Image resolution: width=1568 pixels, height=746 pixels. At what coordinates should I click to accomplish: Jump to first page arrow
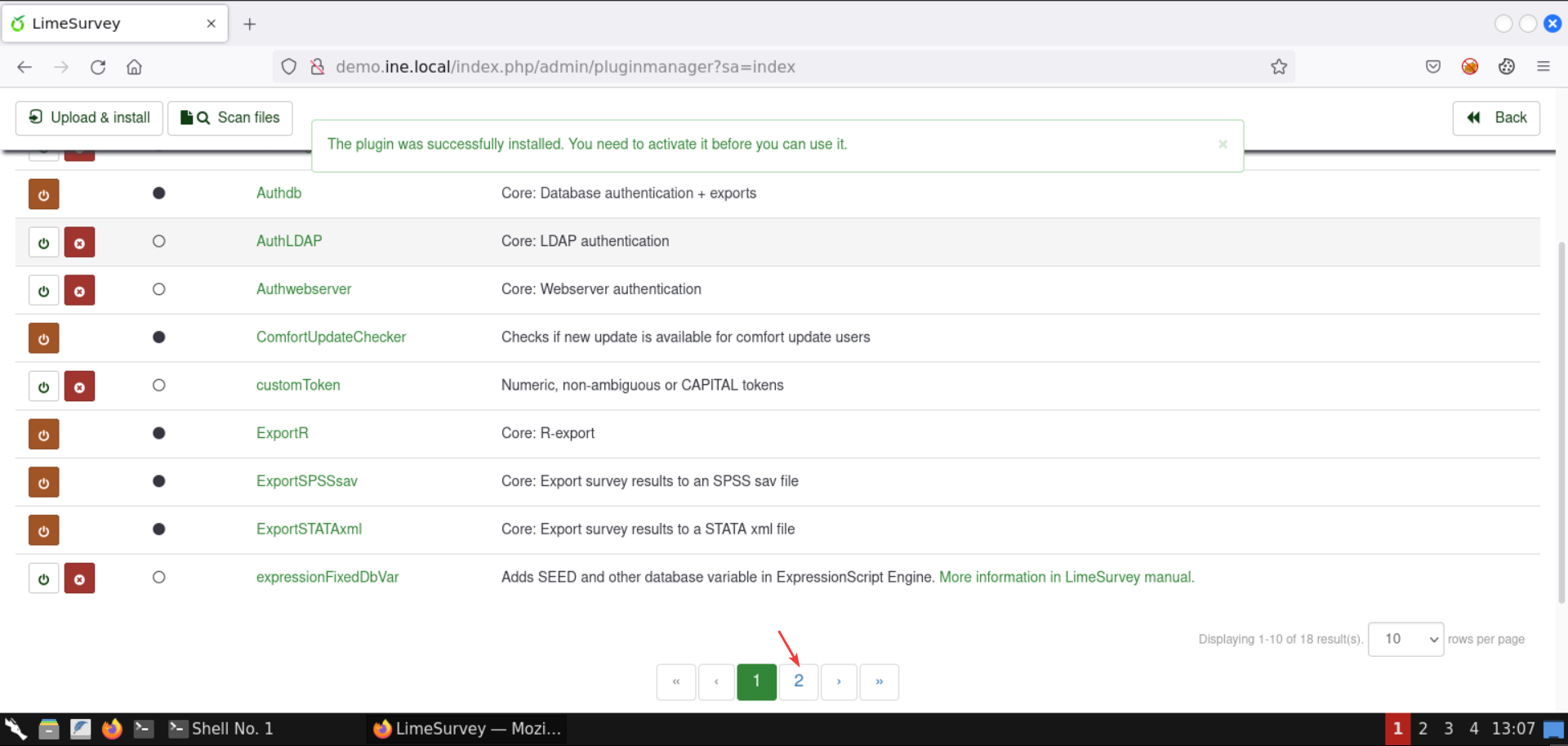(676, 681)
